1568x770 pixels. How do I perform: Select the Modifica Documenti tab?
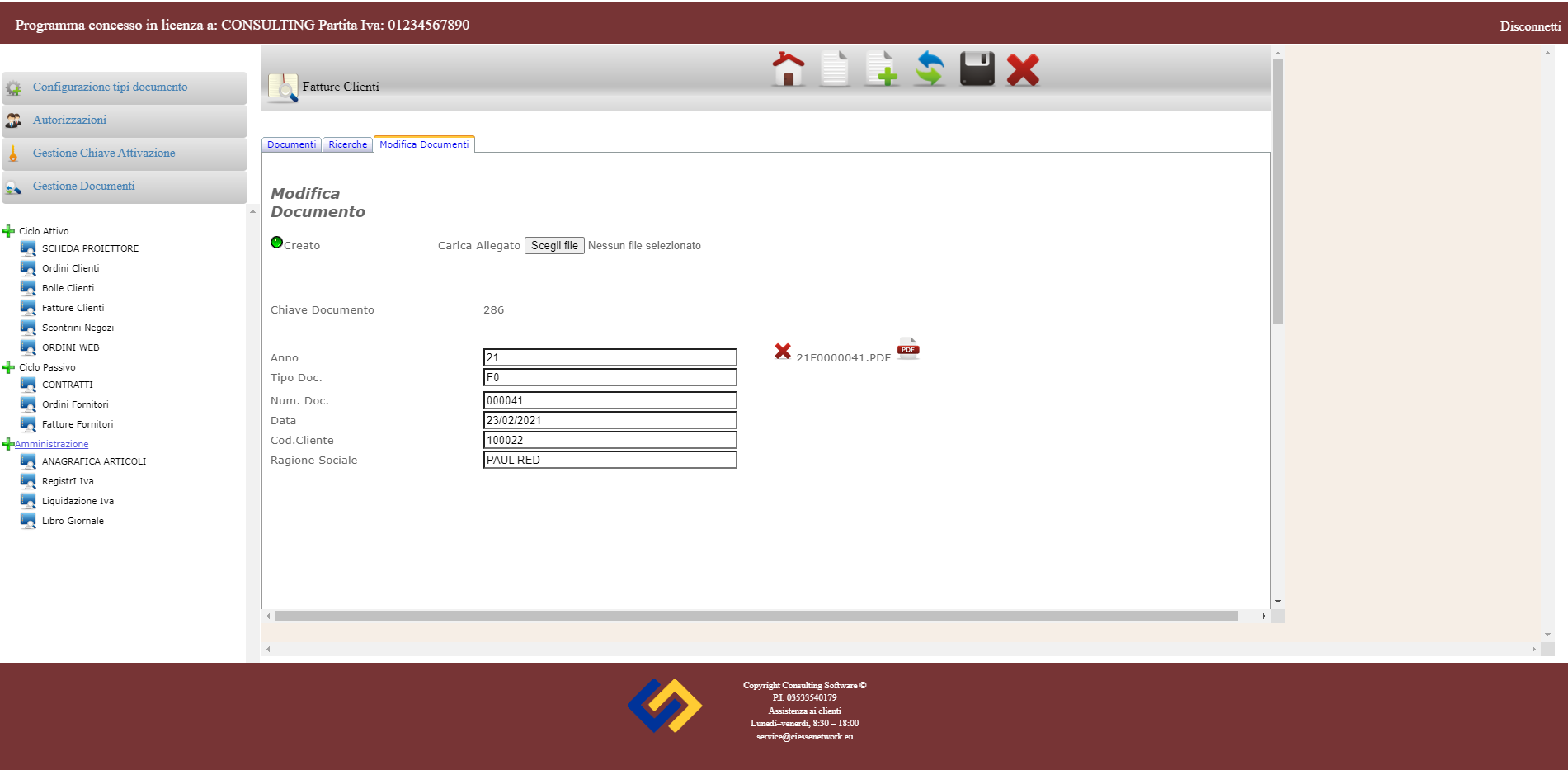pos(424,144)
